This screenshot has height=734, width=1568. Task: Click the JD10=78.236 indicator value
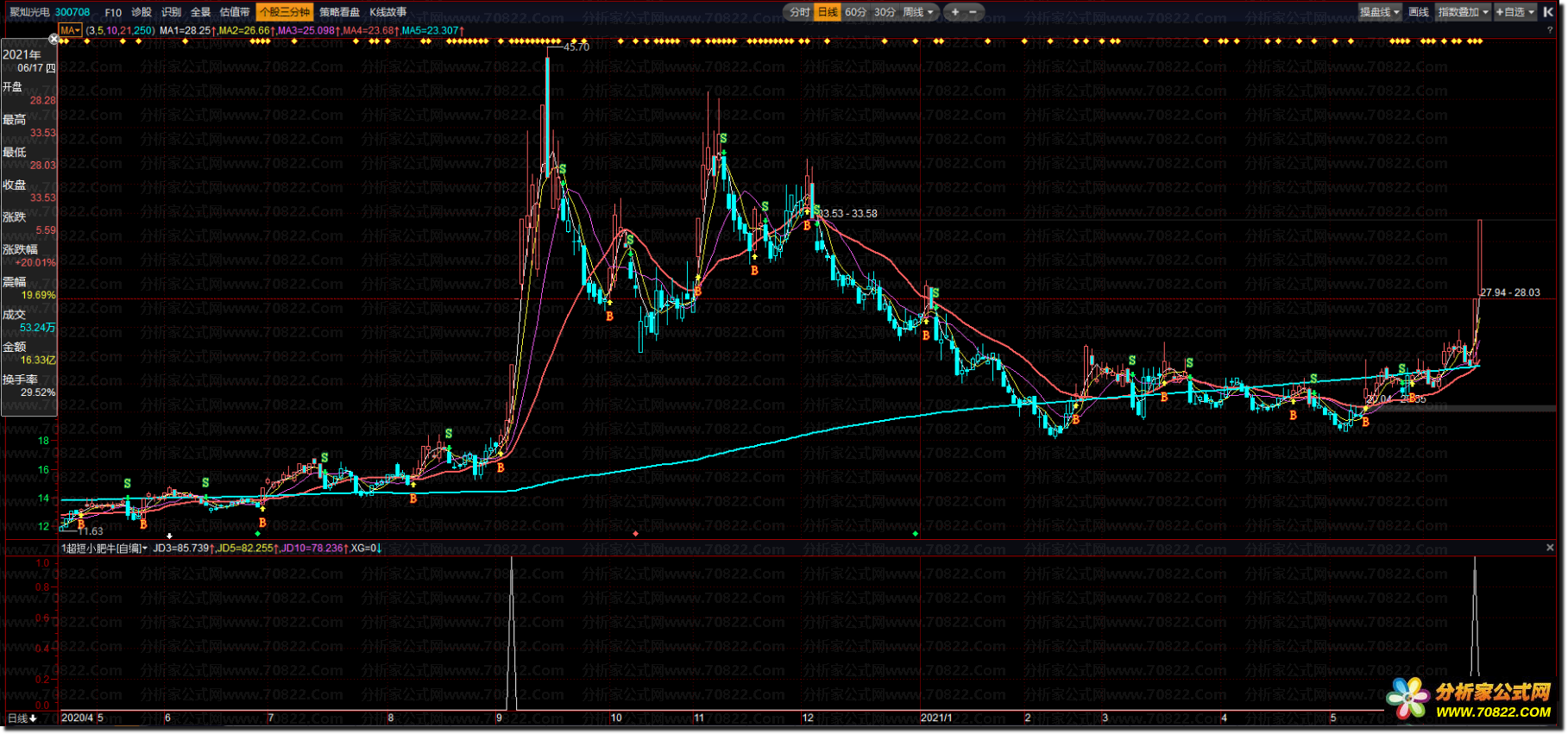(x=314, y=548)
